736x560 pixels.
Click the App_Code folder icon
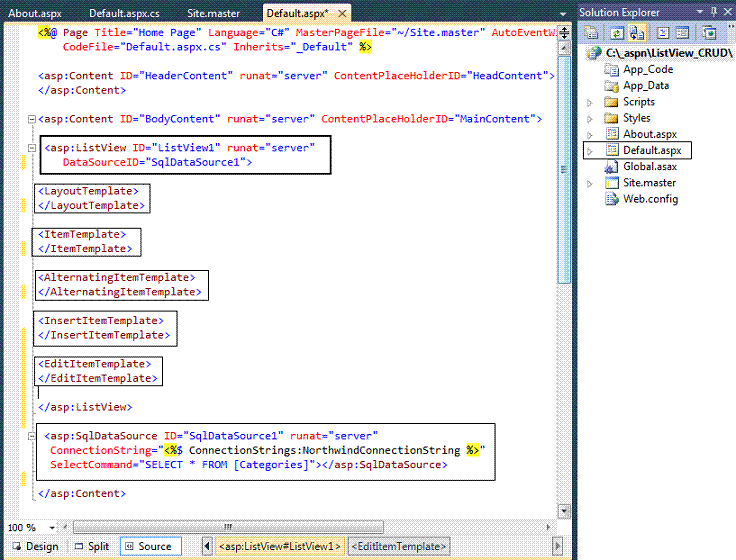coord(611,70)
